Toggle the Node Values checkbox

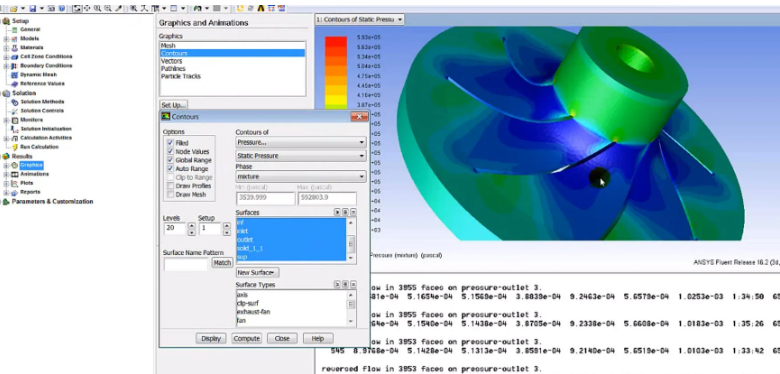point(171,151)
